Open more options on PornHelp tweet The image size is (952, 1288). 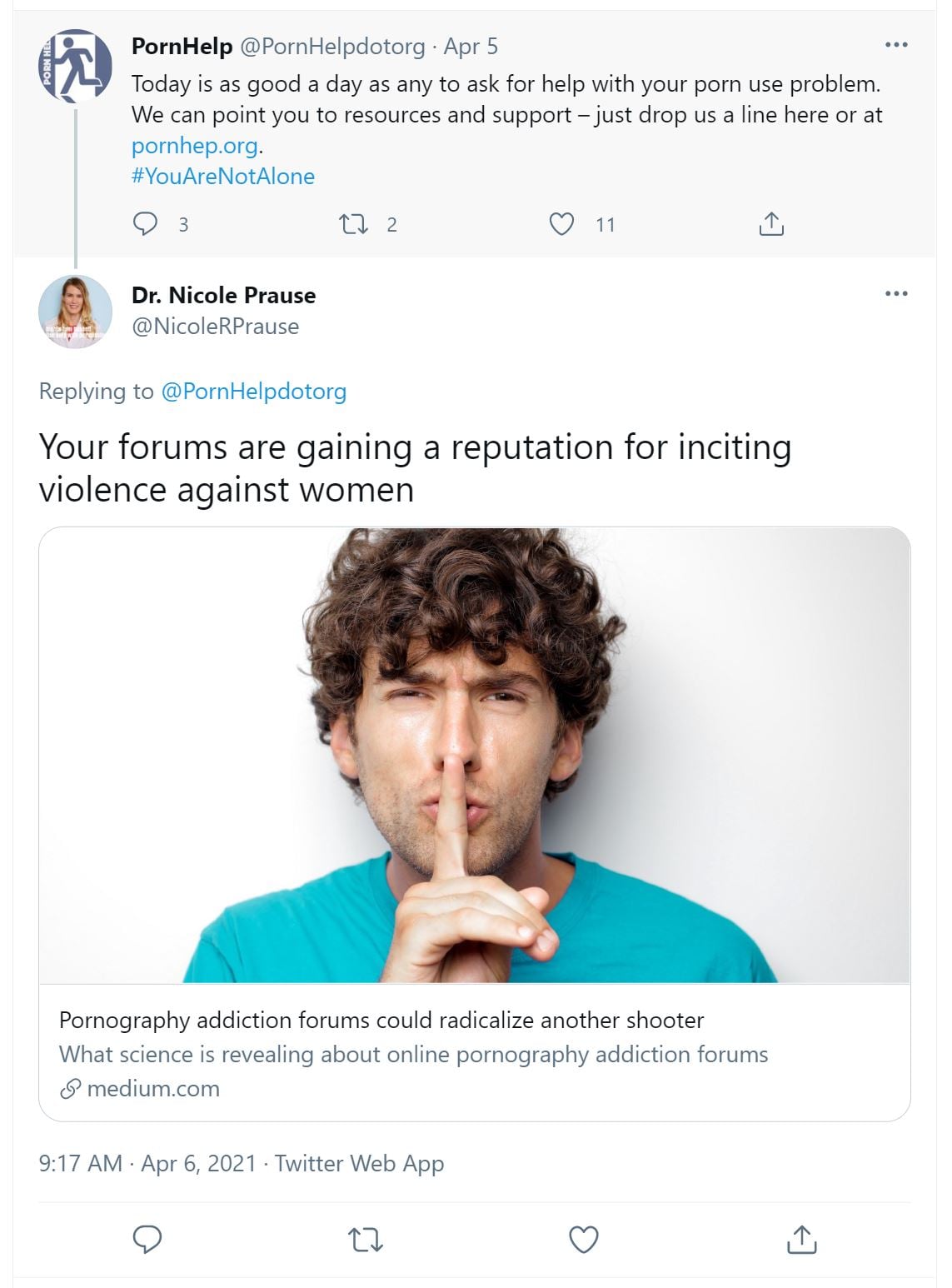896,45
